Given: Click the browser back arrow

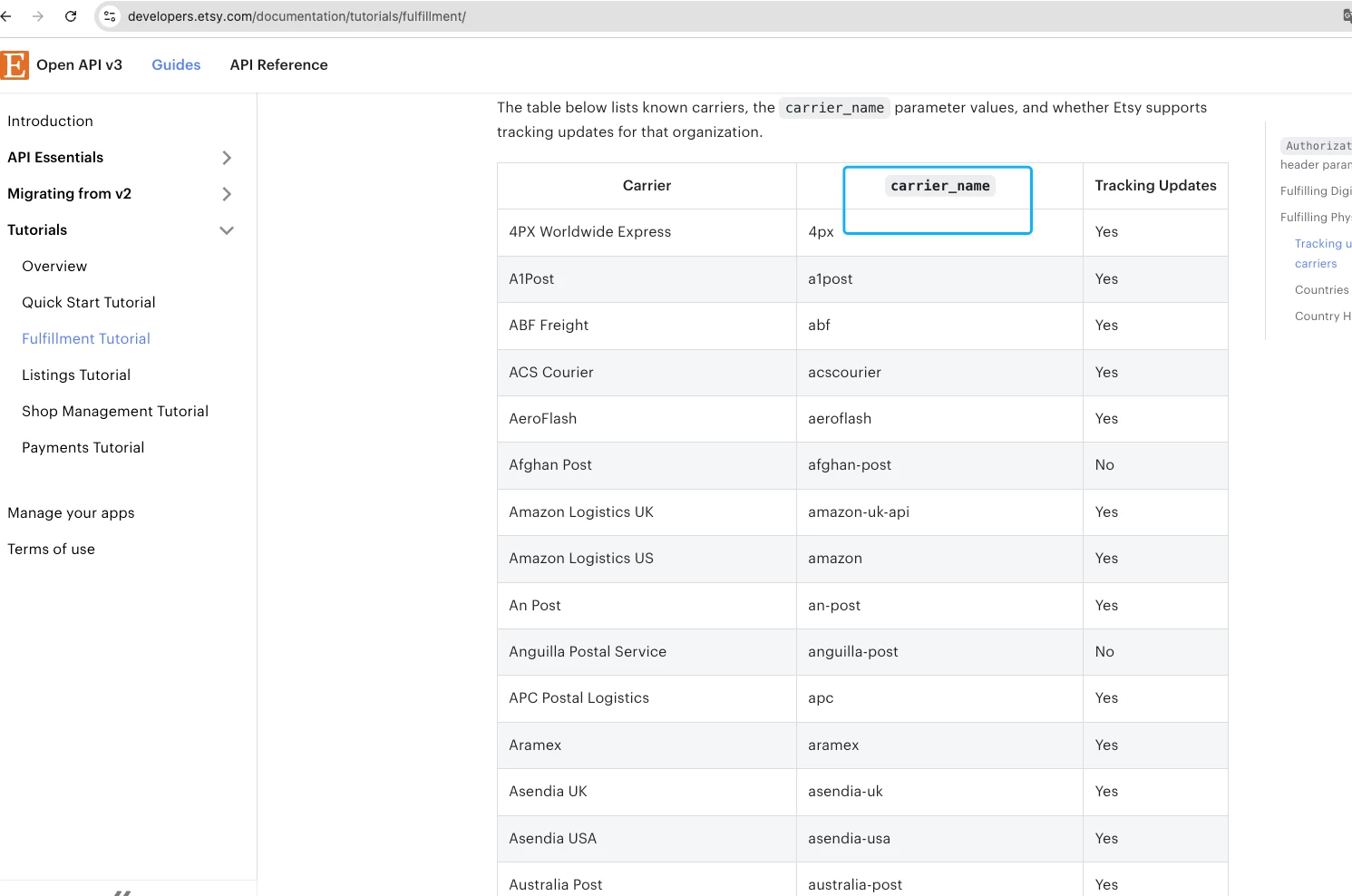Looking at the screenshot, I should (x=6, y=16).
